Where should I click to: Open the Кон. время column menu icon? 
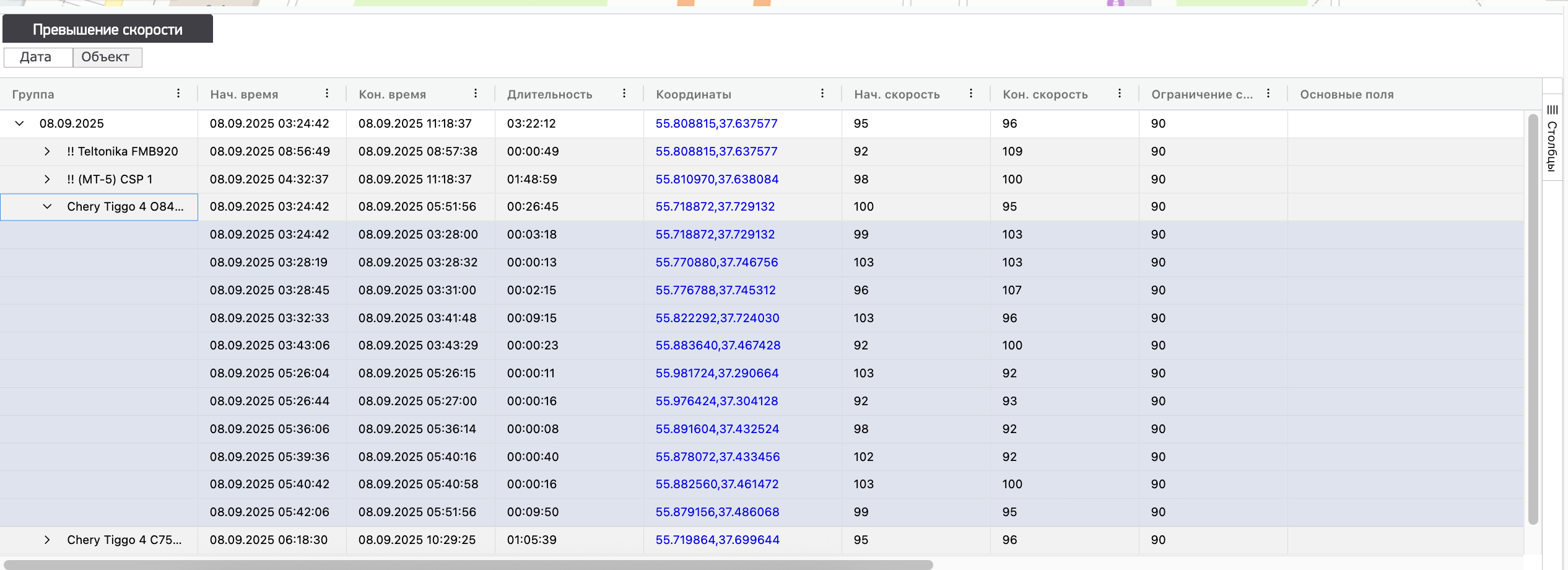click(476, 94)
